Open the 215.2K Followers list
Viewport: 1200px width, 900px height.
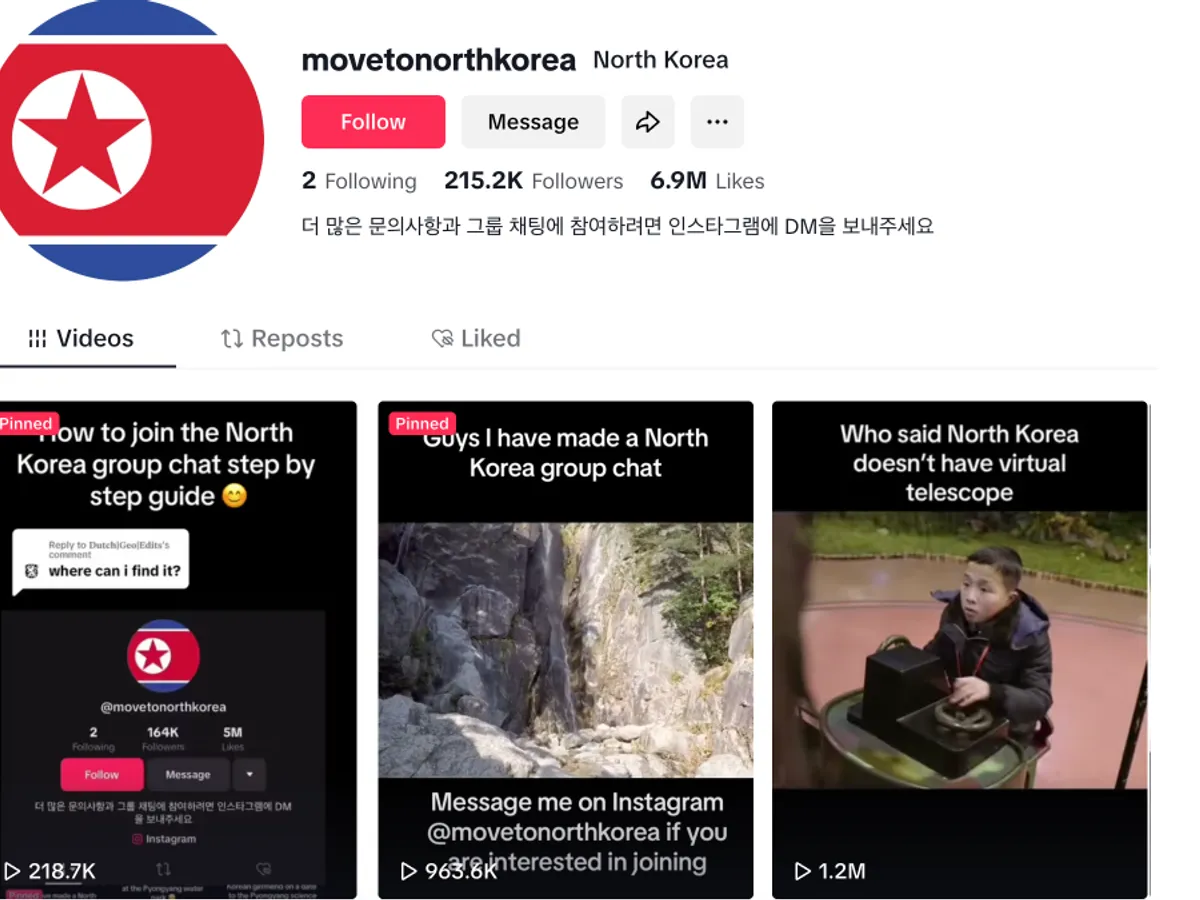[x=533, y=181]
